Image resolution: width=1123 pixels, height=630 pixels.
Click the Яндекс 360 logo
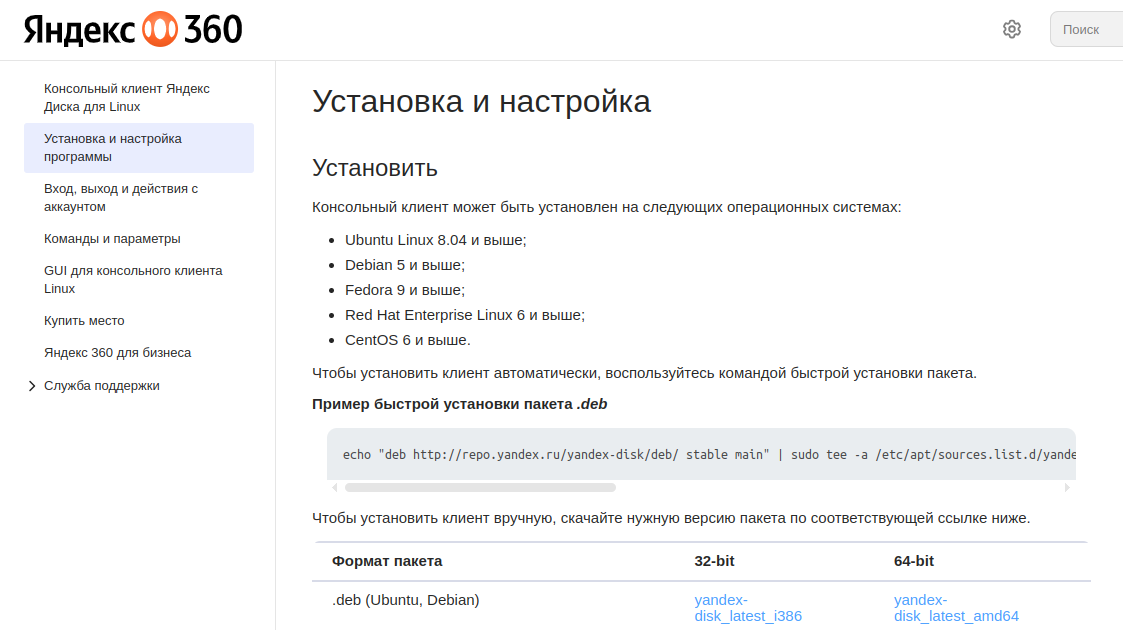coord(133,29)
